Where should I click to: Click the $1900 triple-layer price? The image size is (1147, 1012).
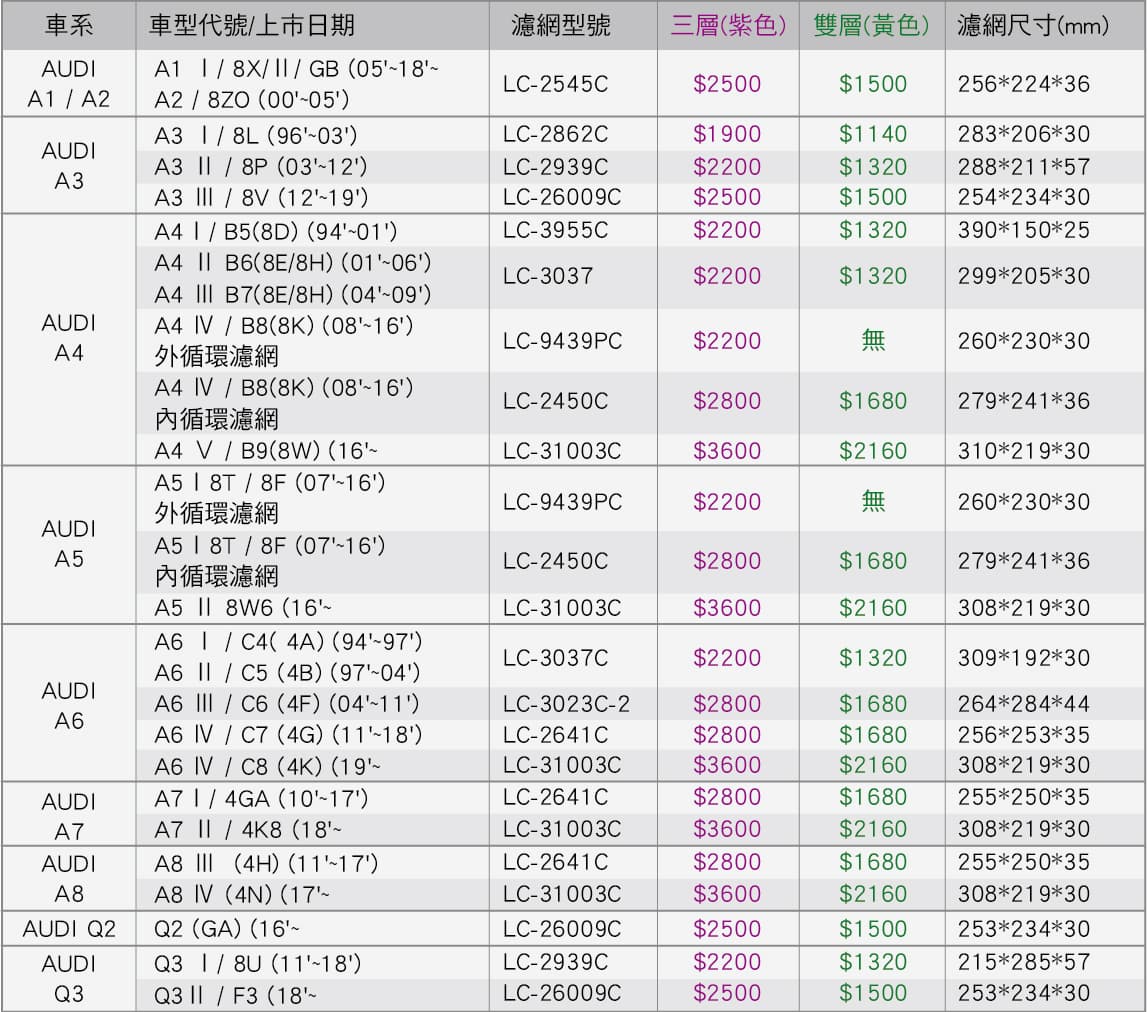[x=727, y=134]
